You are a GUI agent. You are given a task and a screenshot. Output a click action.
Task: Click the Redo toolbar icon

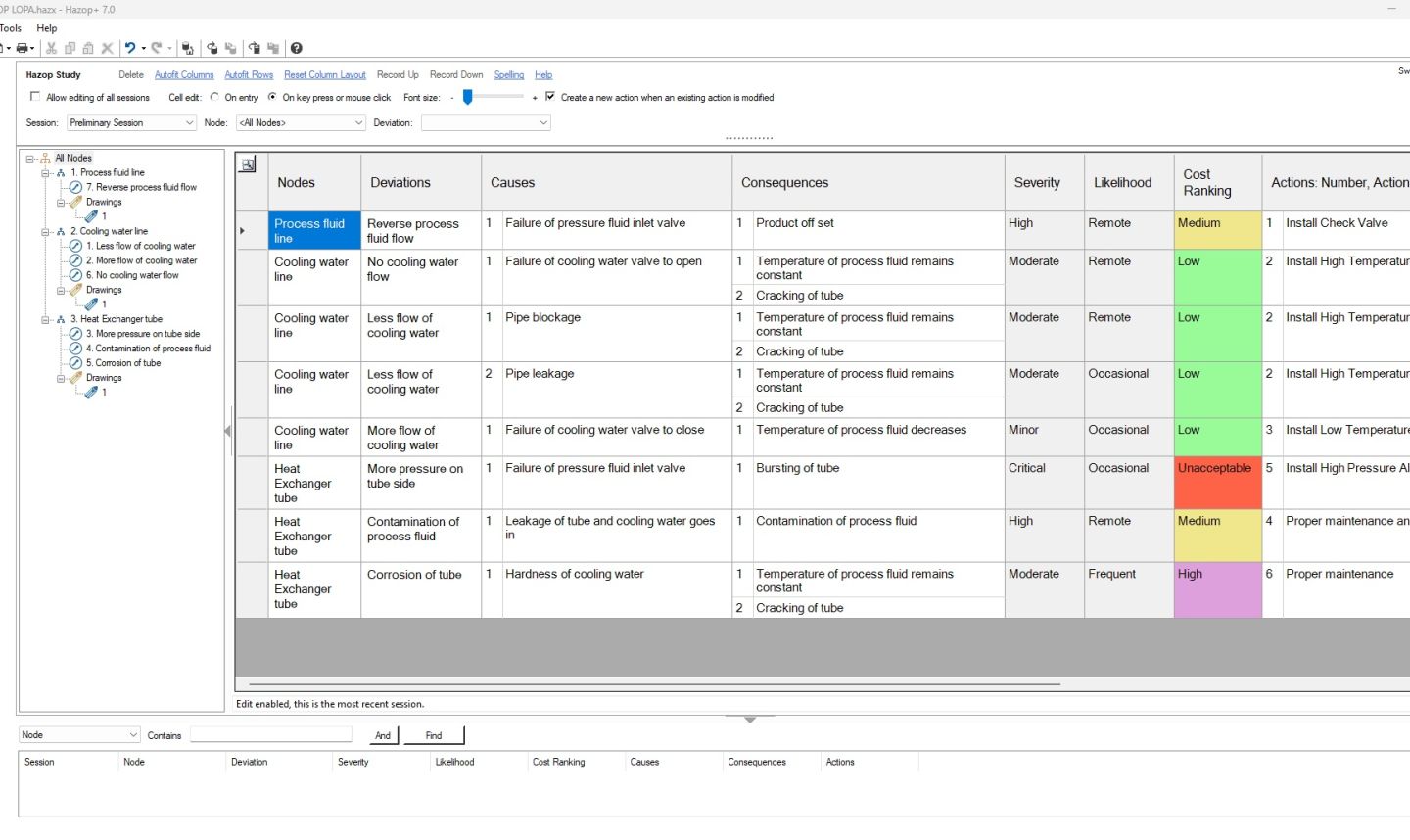pyautogui.click(x=156, y=48)
